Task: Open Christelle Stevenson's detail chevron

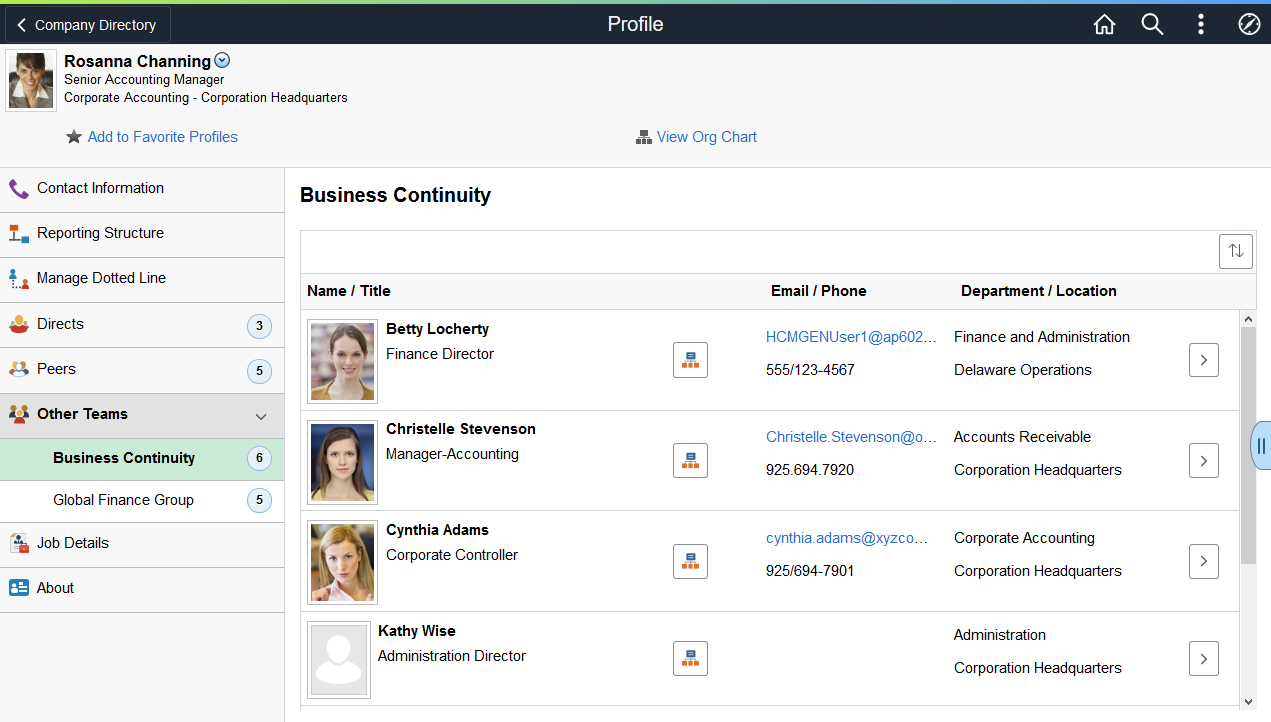Action: point(1204,460)
